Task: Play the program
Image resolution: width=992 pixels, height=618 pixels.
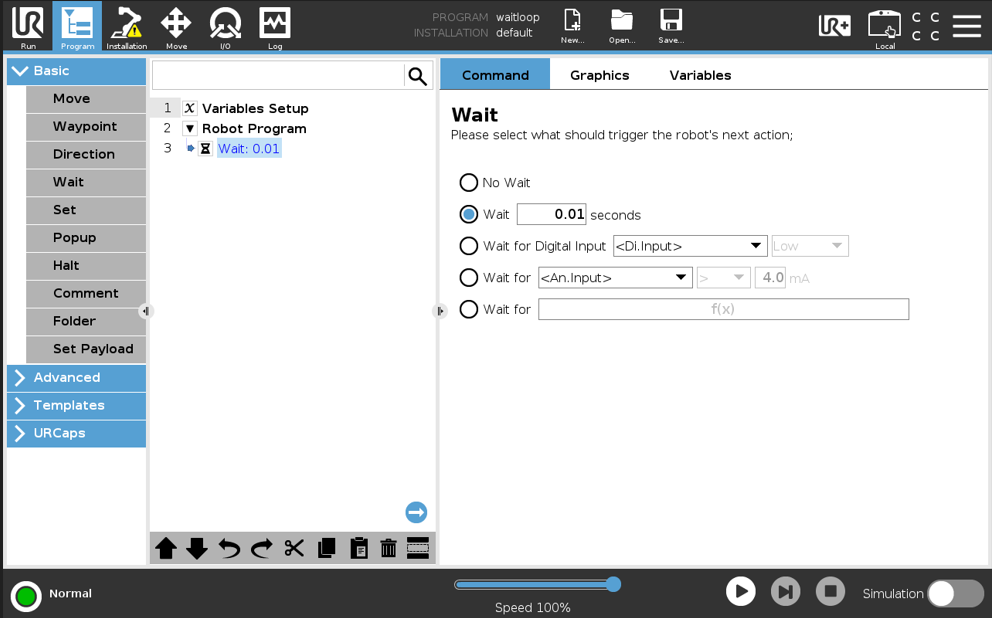Action: click(741, 591)
